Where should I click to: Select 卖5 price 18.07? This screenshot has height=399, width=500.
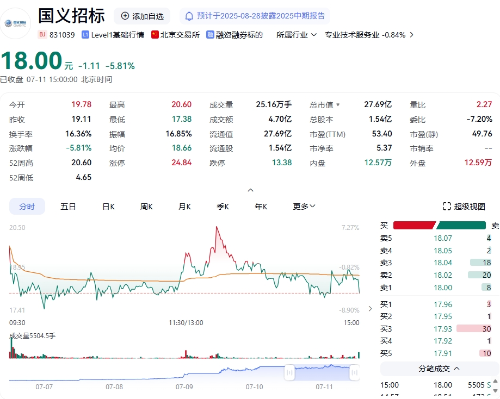click(443, 238)
